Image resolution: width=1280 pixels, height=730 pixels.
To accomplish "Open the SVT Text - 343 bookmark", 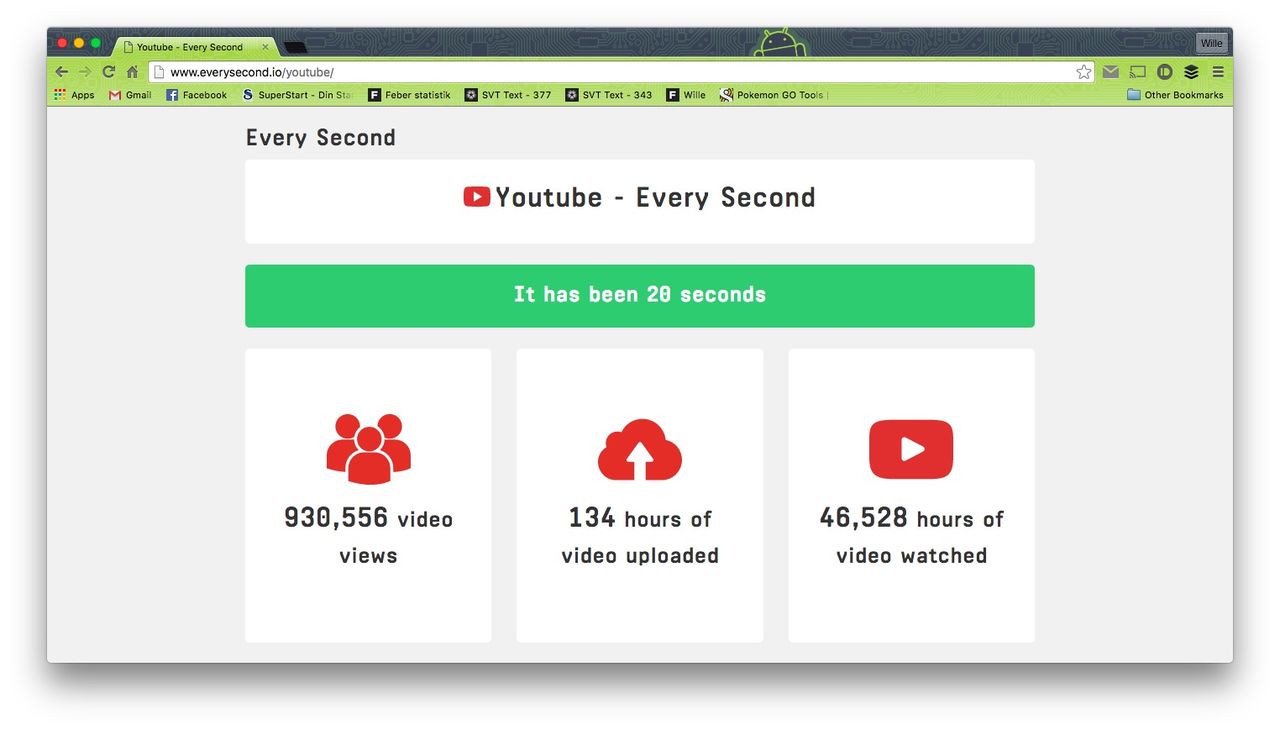I will (x=609, y=95).
